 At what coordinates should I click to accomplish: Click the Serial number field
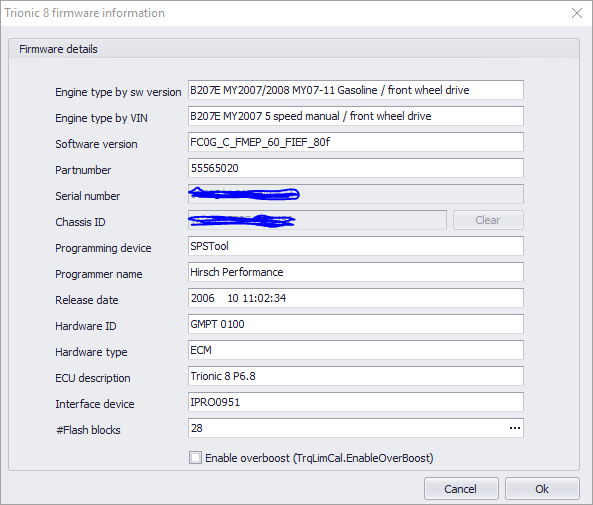pyautogui.click(x=355, y=194)
